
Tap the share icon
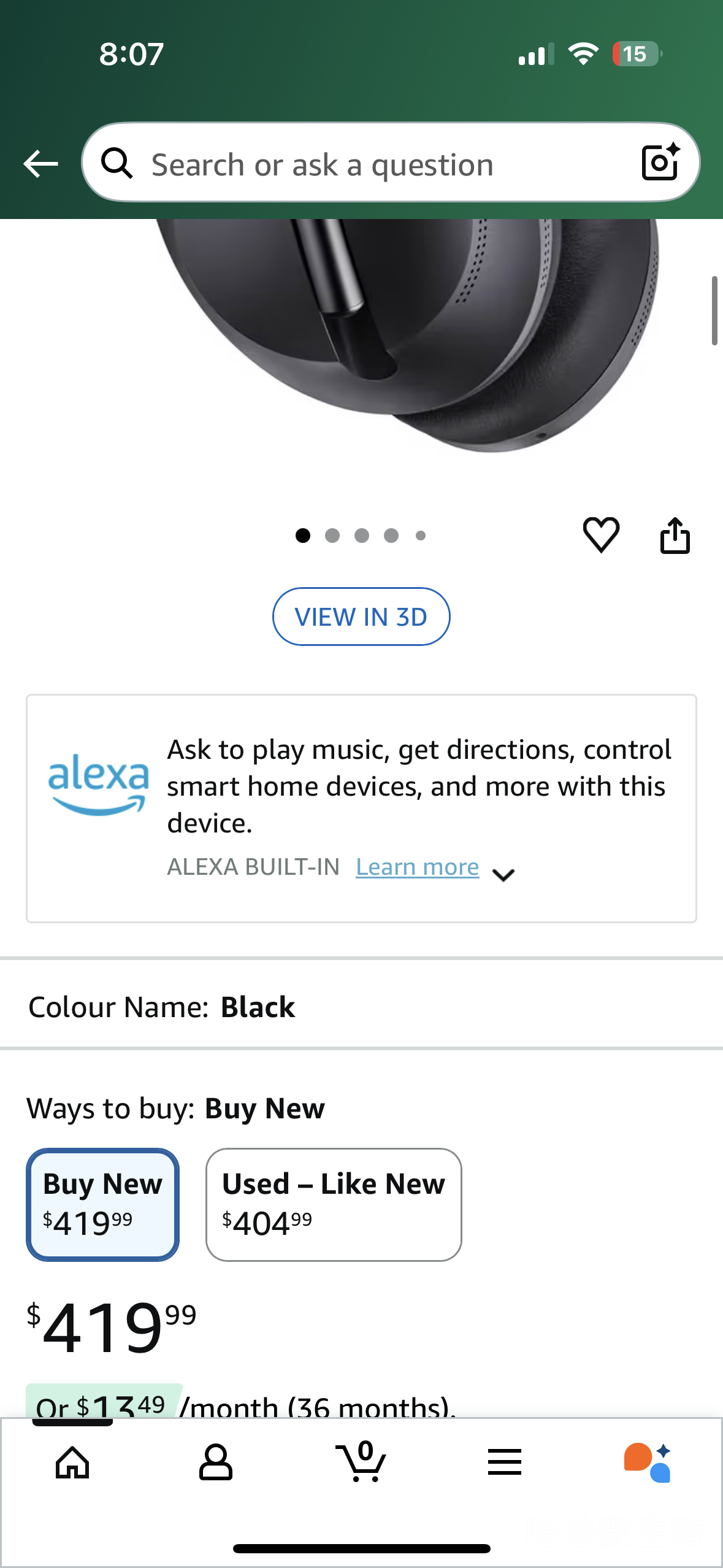675,536
